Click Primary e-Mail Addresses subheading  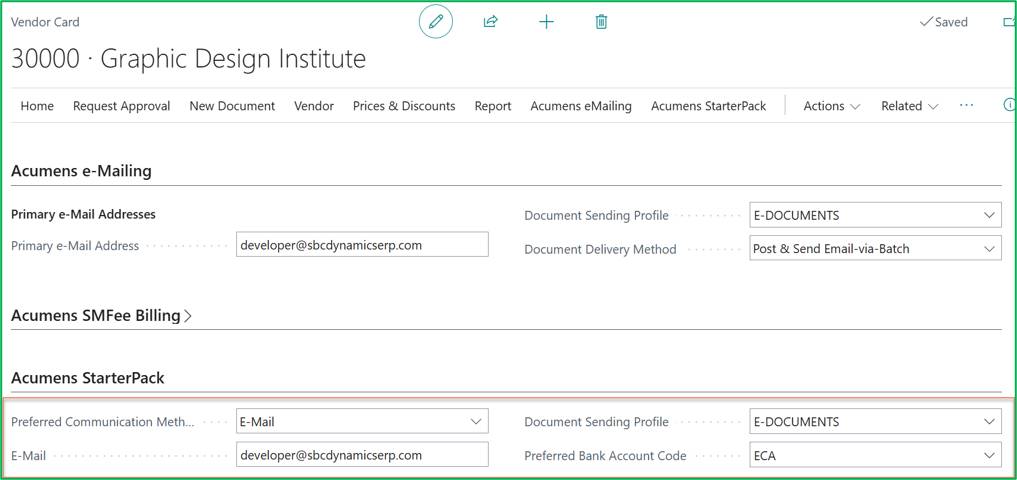point(83,214)
